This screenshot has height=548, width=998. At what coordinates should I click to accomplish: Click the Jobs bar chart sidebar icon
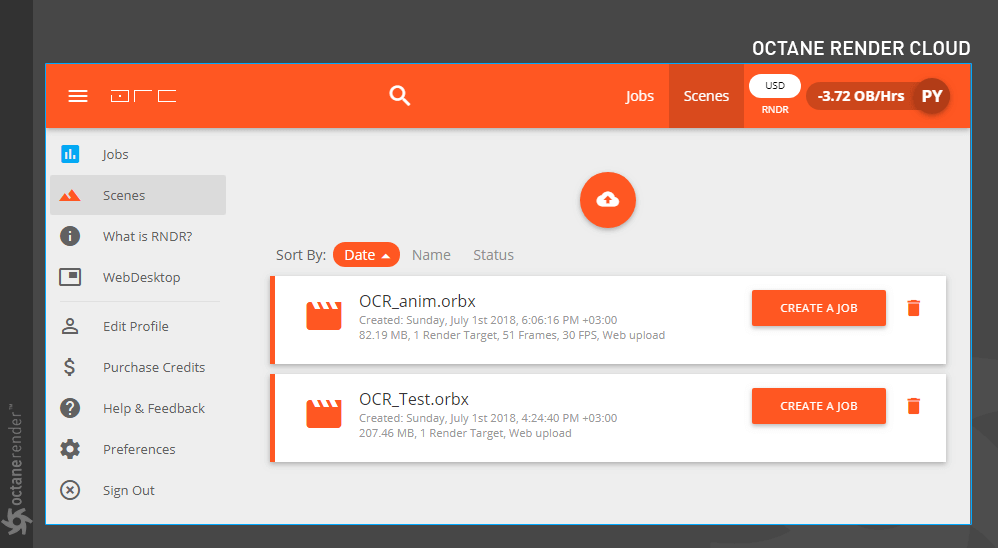click(x=70, y=154)
